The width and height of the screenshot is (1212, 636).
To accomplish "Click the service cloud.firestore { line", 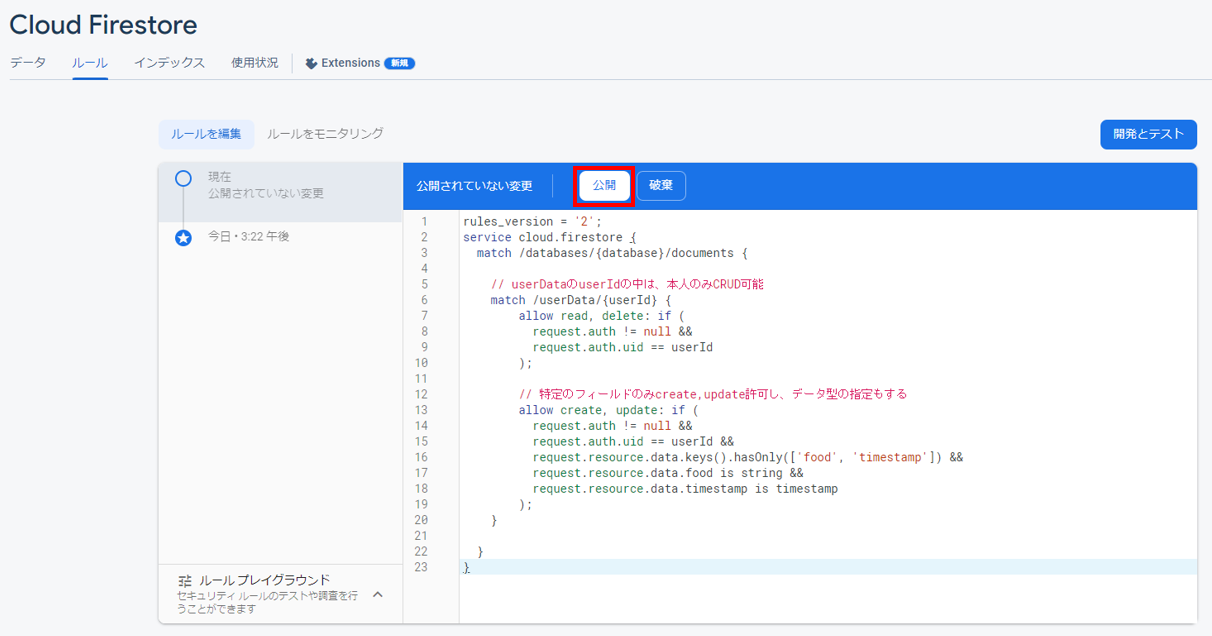I will [549, 237].
